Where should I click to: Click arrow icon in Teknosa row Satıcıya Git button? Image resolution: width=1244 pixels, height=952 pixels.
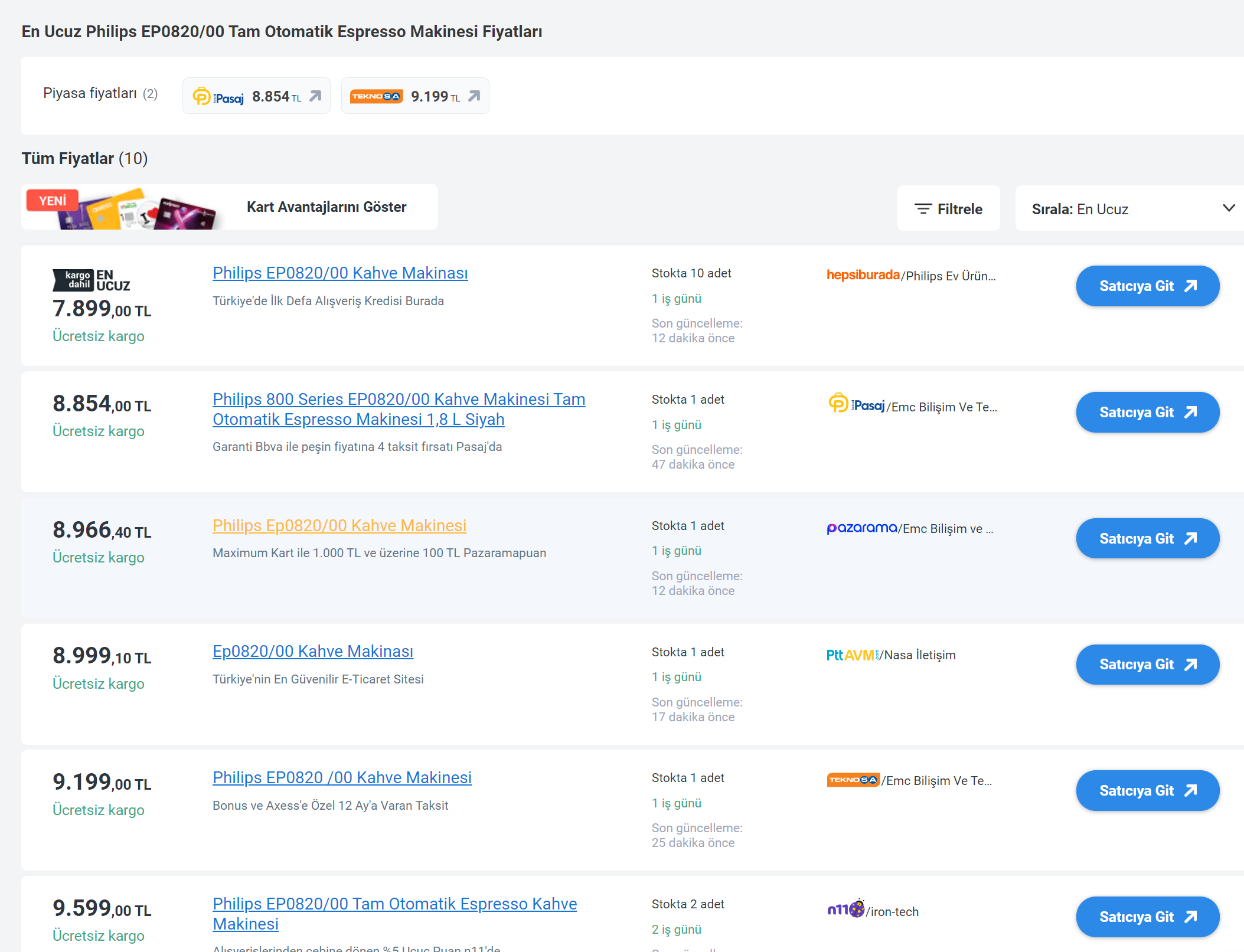tap(1191, 791)
